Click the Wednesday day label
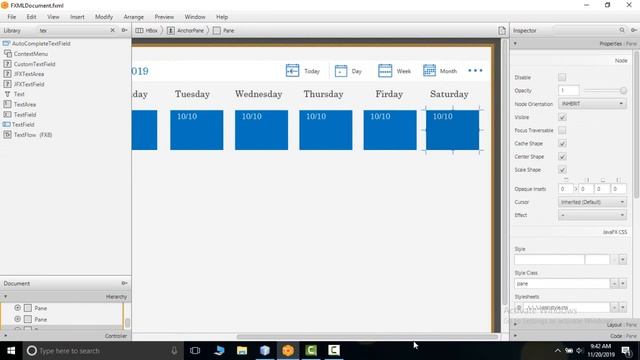This screenshot has height=360, width=640. [258, 94]
